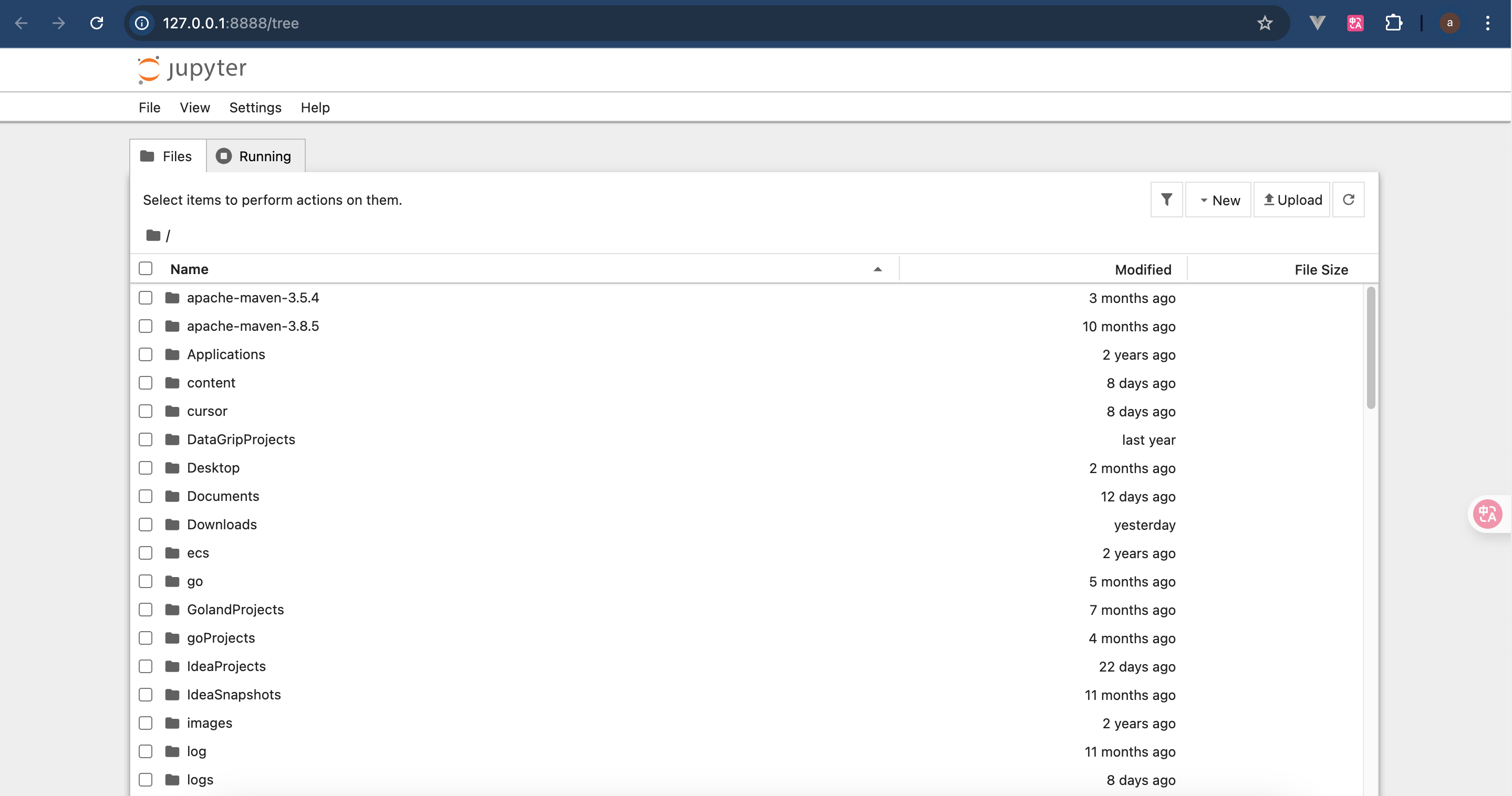Click the Upload button
This screenshot has width=1512, height=796.
pos(1292,200)
